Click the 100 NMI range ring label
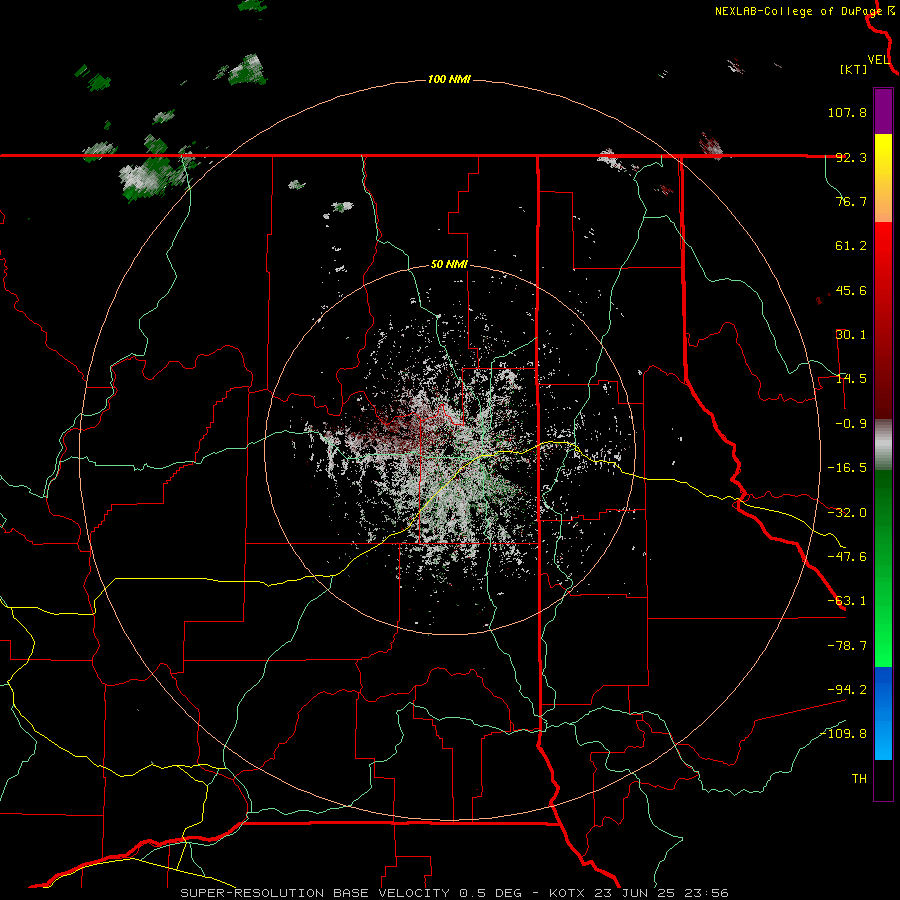 click(449, 79)
